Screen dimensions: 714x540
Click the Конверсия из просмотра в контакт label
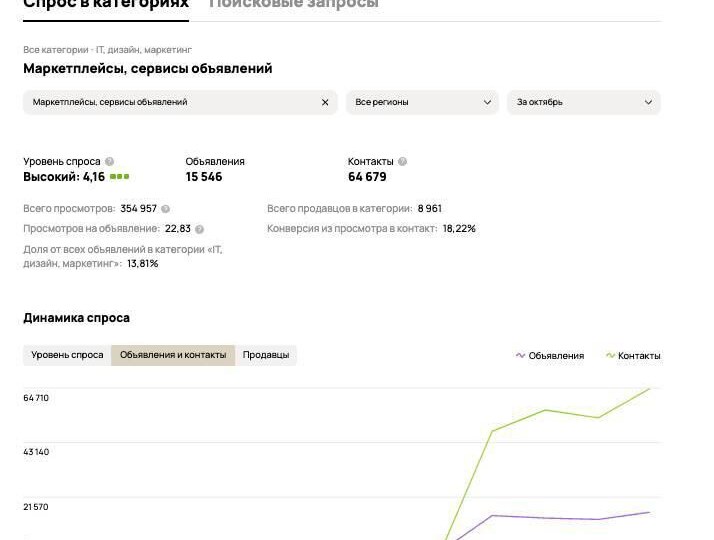[352, 229]
